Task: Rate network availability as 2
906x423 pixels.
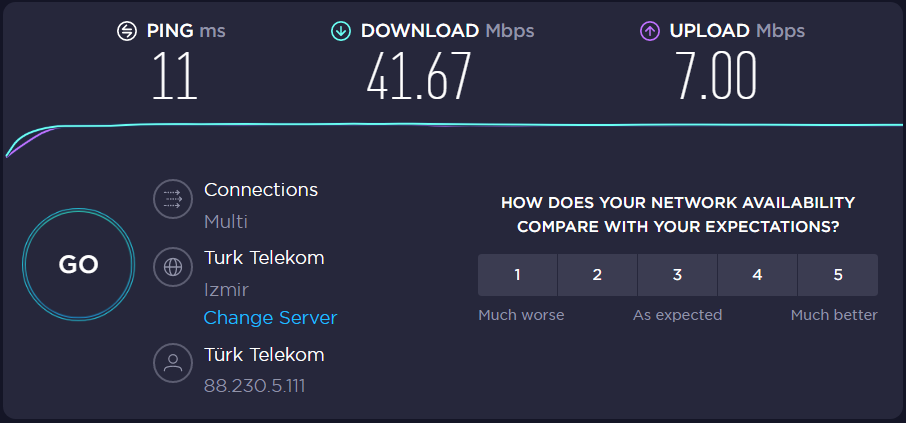Action: (x=597, y=275)
